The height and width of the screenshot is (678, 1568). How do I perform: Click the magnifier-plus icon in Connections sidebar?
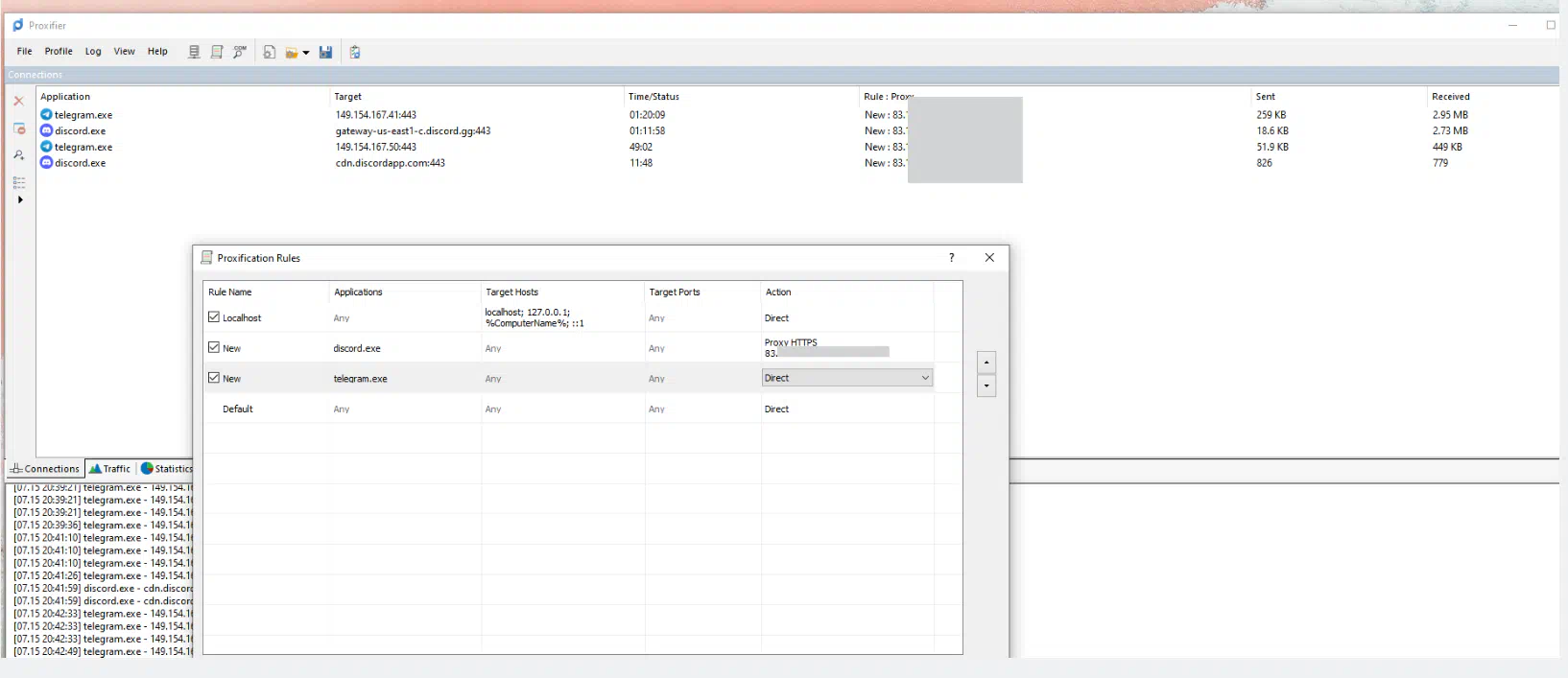point(19,155)
